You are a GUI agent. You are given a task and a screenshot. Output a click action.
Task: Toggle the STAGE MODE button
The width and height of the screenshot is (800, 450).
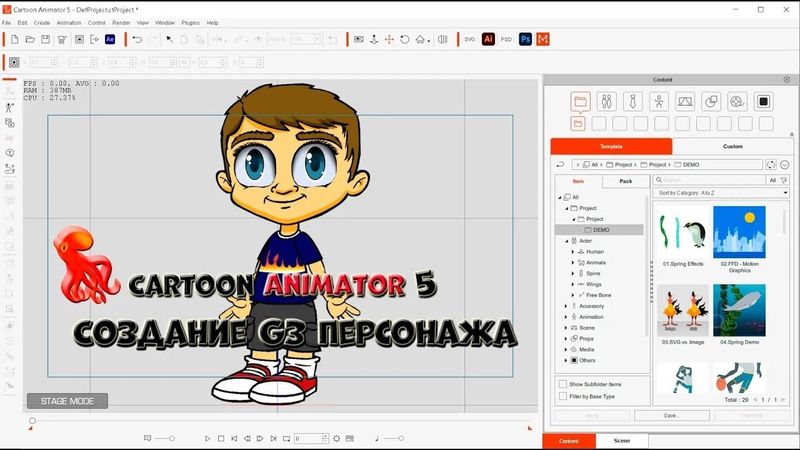point(67,401)
